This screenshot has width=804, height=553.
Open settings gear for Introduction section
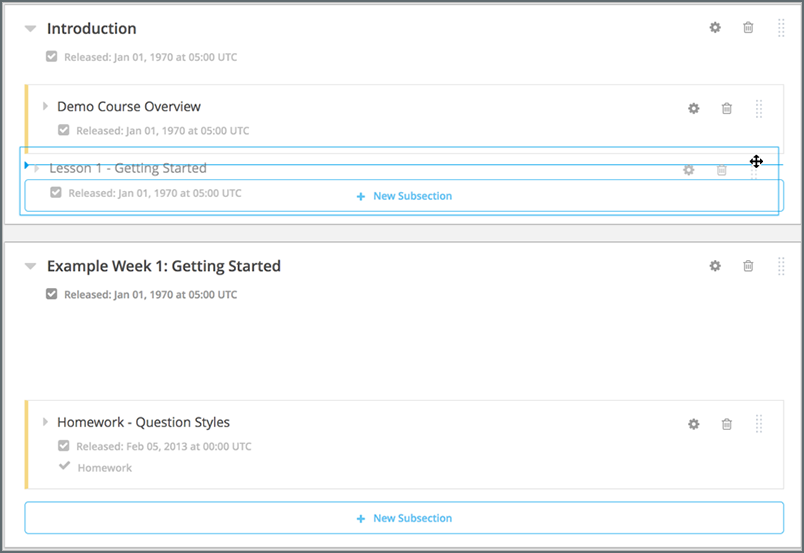coord(715,28)
